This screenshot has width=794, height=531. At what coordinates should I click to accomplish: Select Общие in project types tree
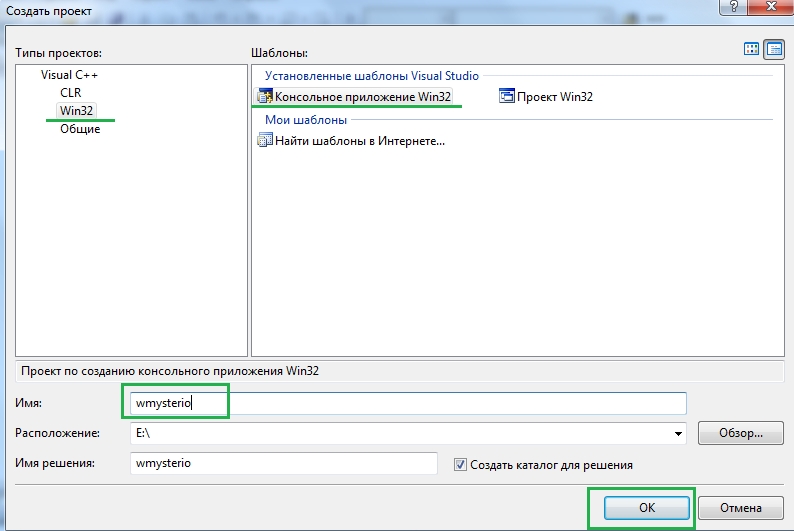tap(80, 129)
